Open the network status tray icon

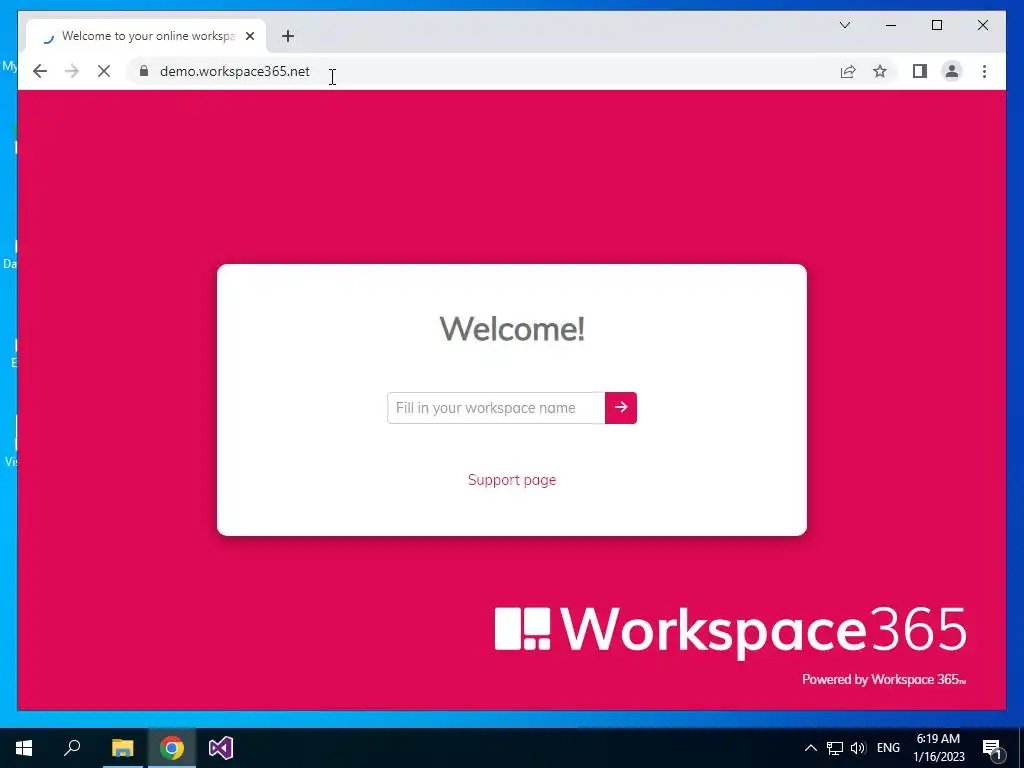point(835,748)
